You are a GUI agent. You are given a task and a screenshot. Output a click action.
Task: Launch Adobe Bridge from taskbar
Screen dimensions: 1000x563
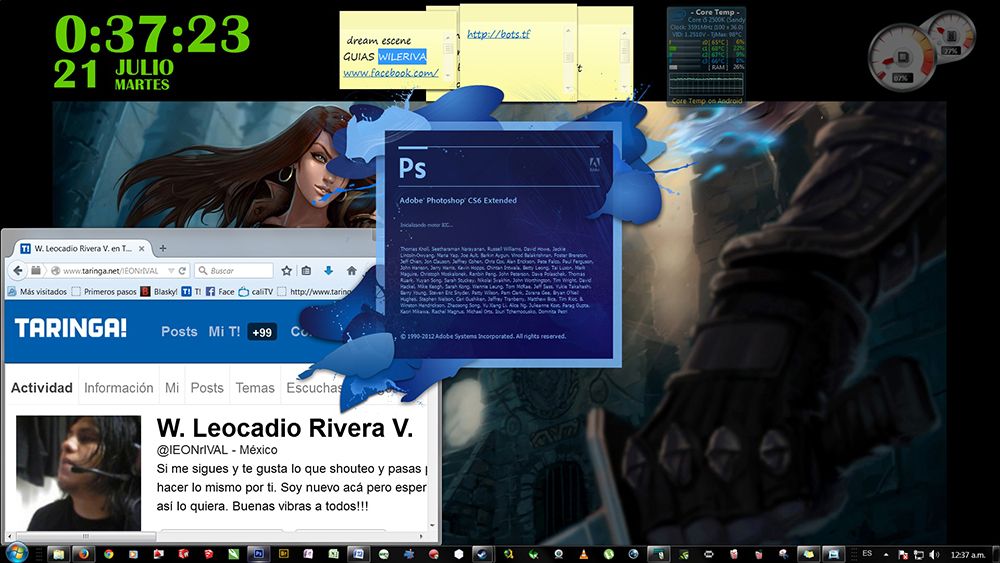(x=284, y=554)
